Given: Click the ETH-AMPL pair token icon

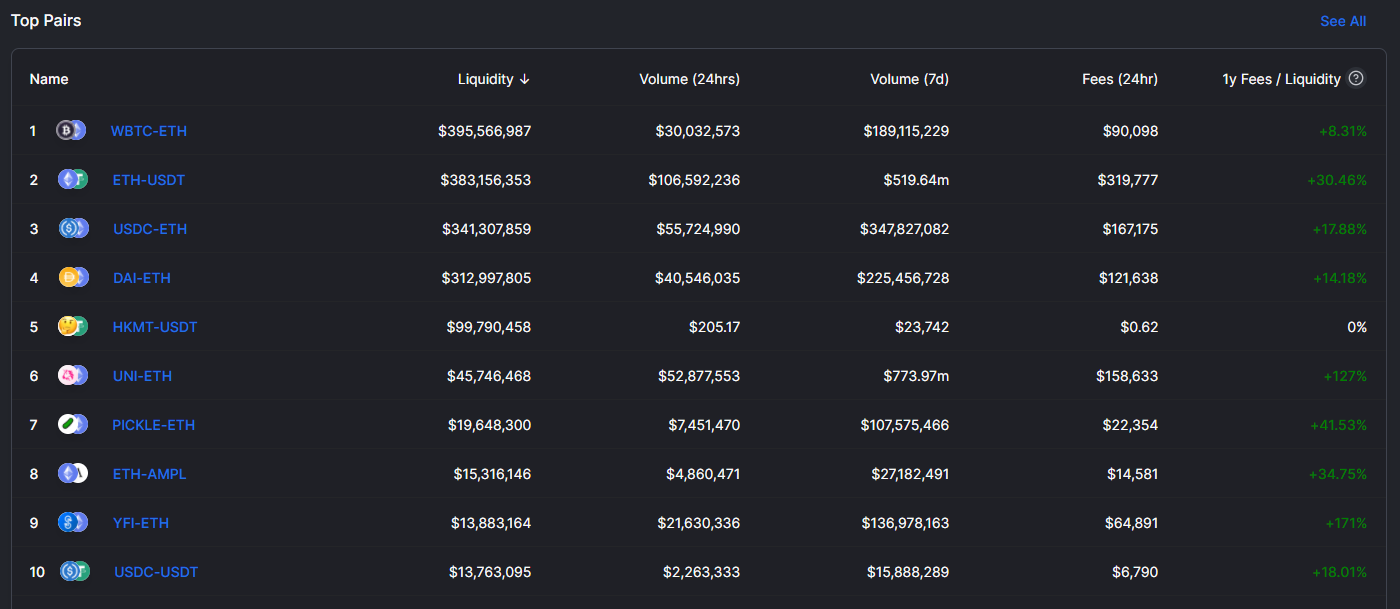Looking at the screenshot, I should [73, 474].
